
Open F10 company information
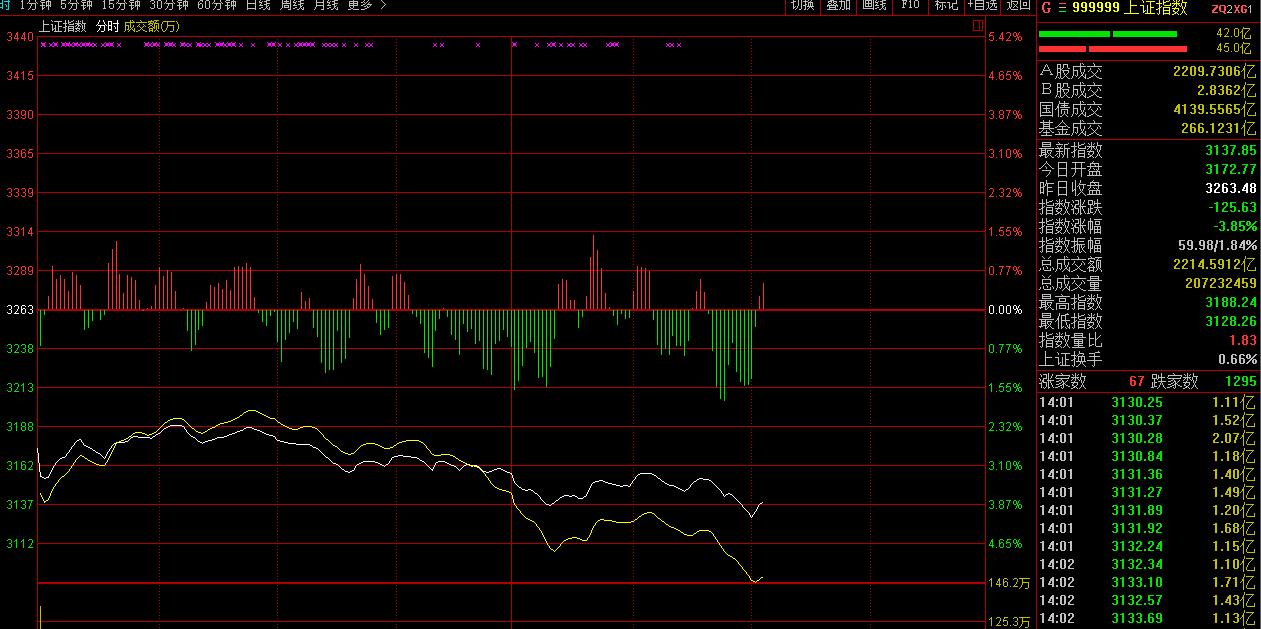(910, 5)
